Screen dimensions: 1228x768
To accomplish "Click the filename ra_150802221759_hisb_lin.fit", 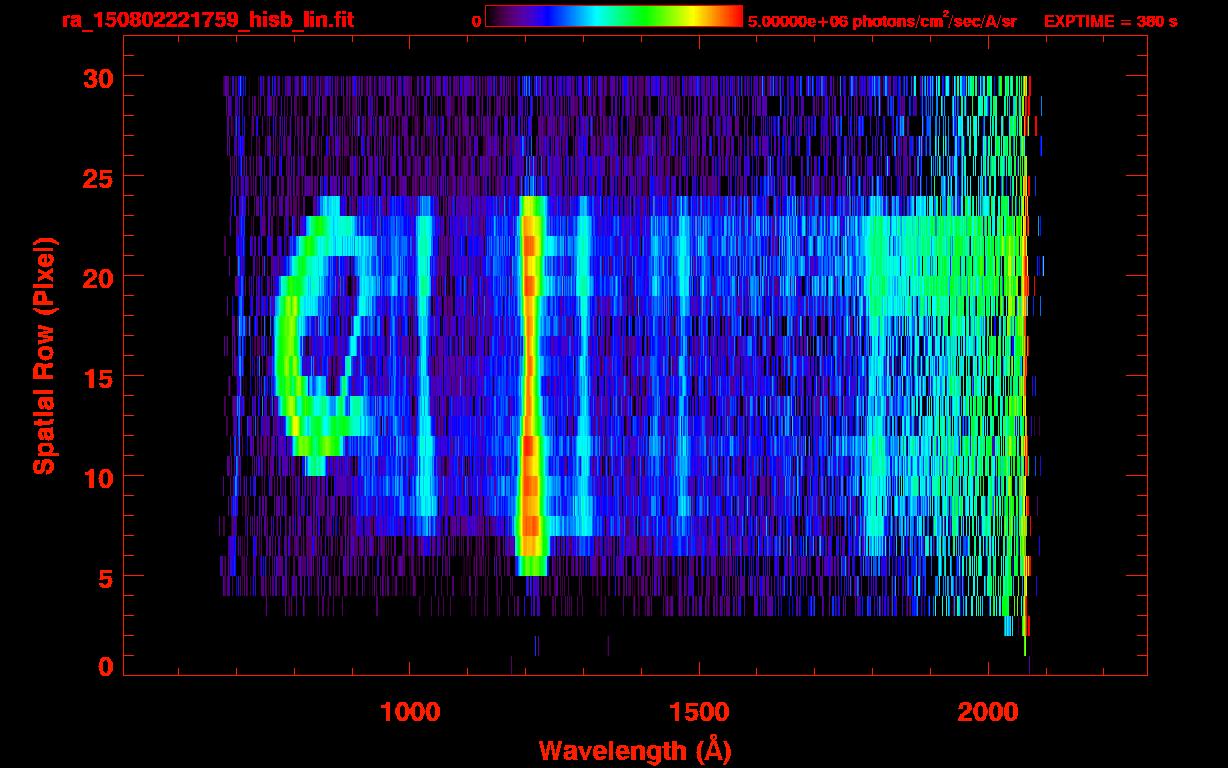I will click(x=207, y=20).
